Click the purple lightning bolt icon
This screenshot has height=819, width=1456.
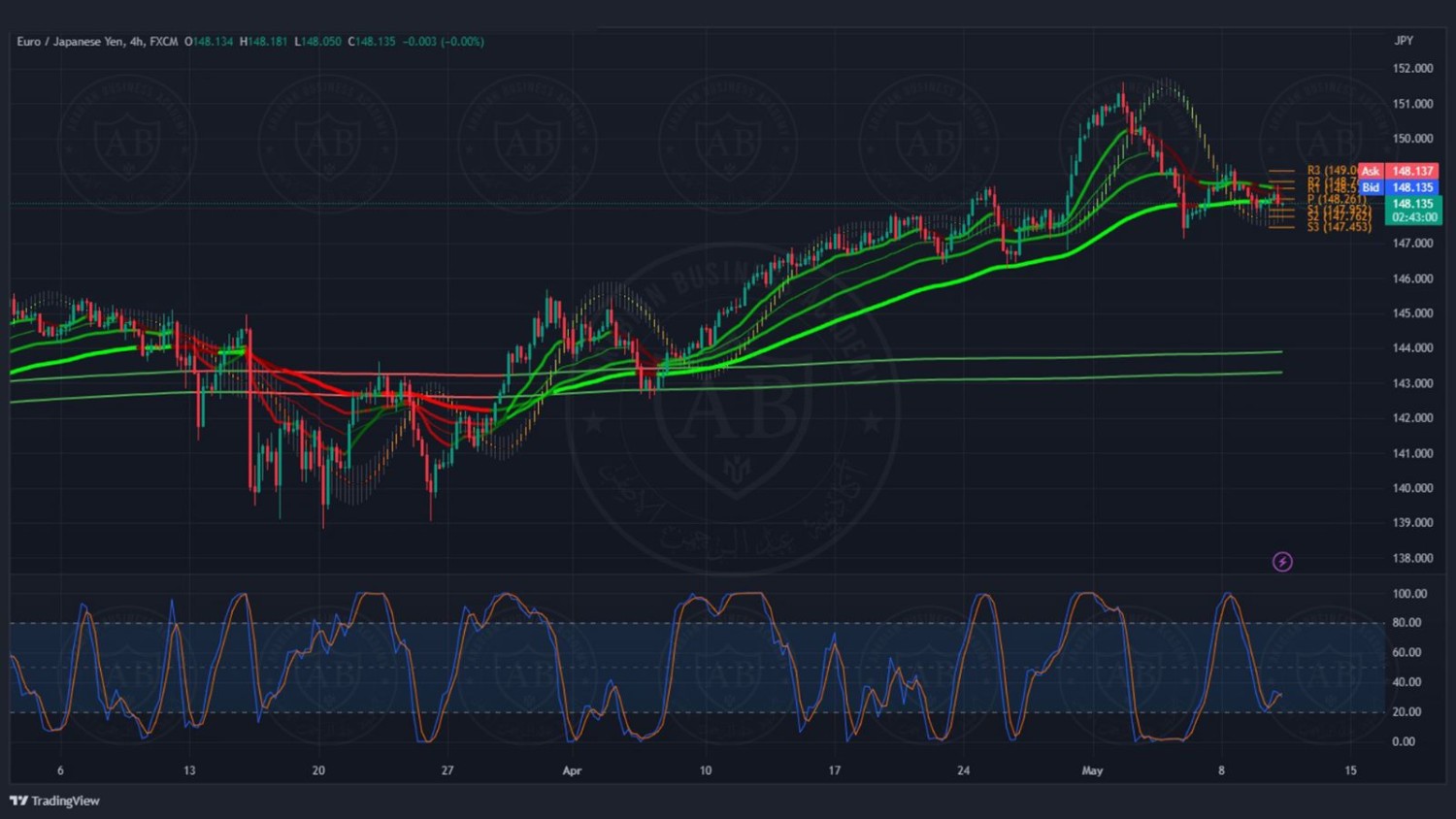pyautogui.click(x=1282, y=562)
